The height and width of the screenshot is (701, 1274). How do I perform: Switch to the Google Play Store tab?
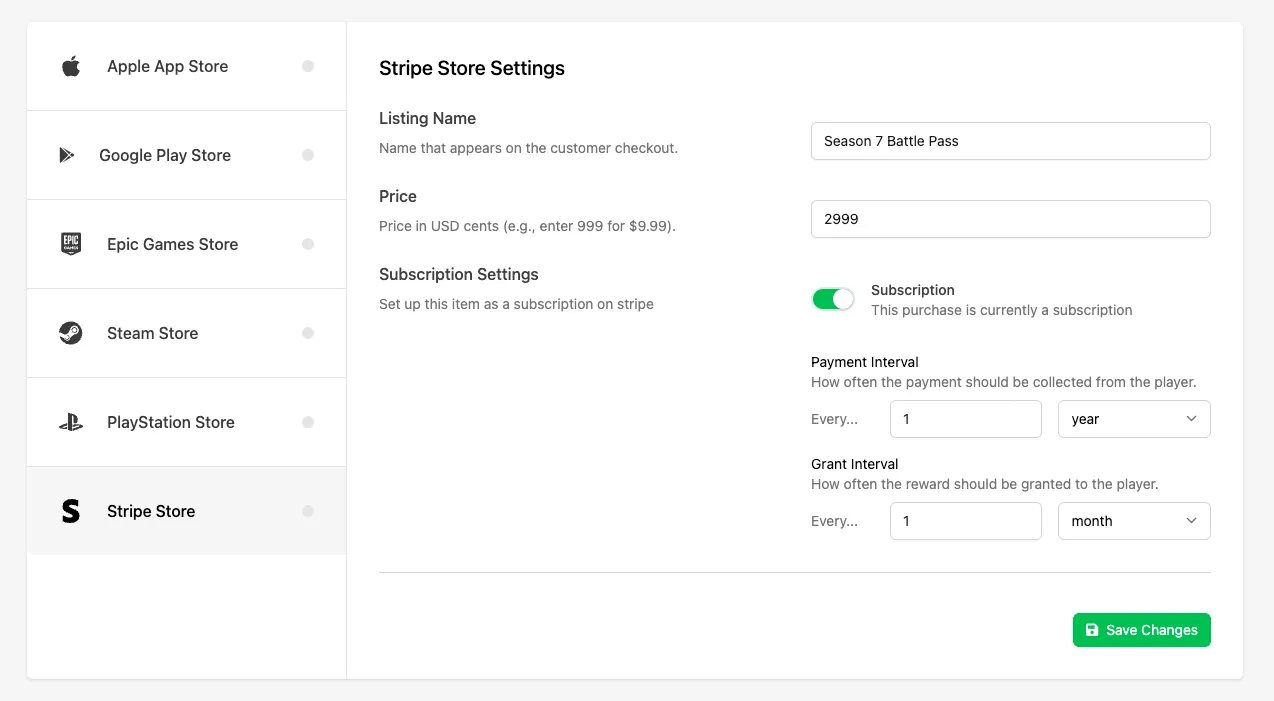pos(186,155)
